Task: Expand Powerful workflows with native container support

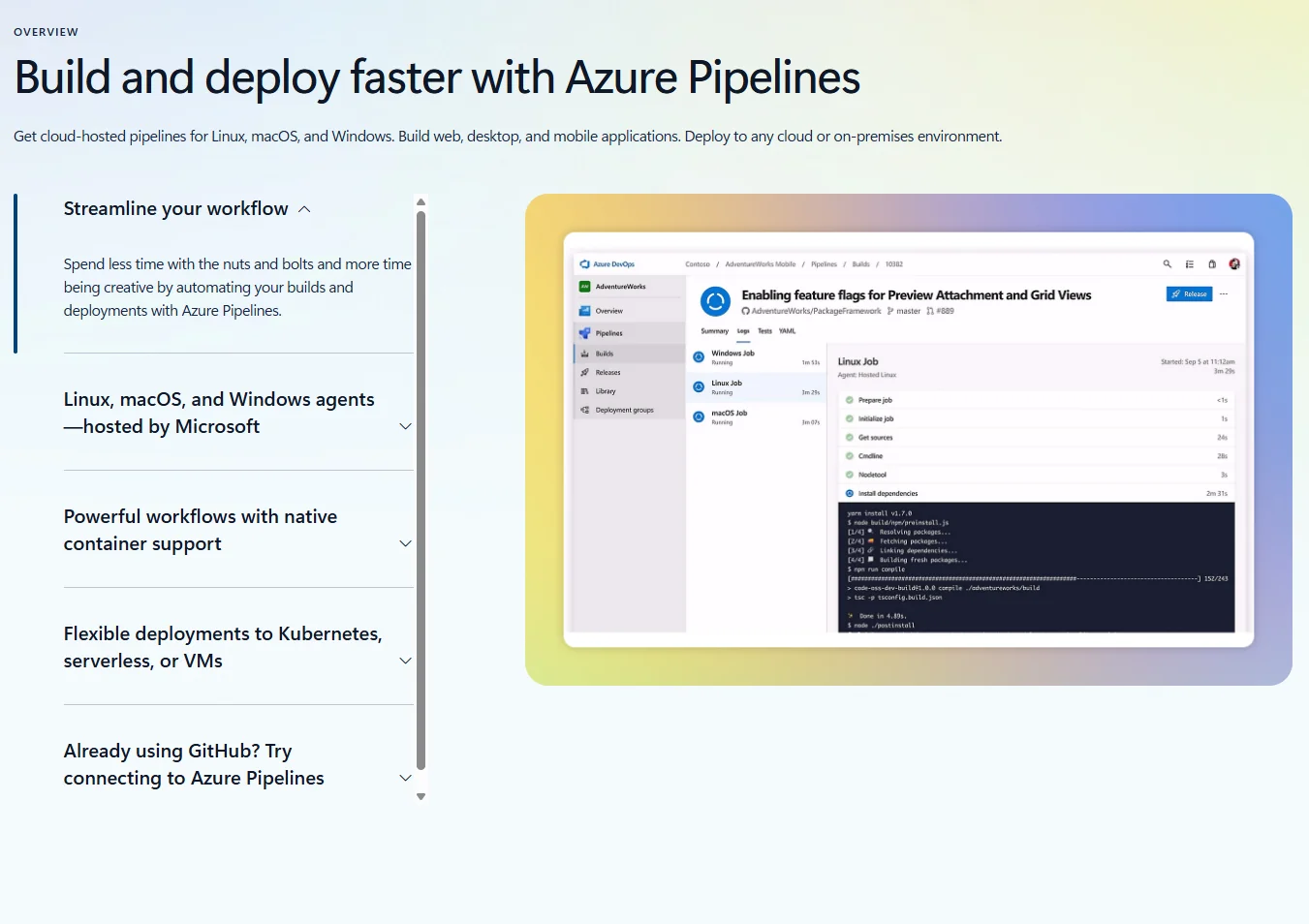Action: coord(237,531)
